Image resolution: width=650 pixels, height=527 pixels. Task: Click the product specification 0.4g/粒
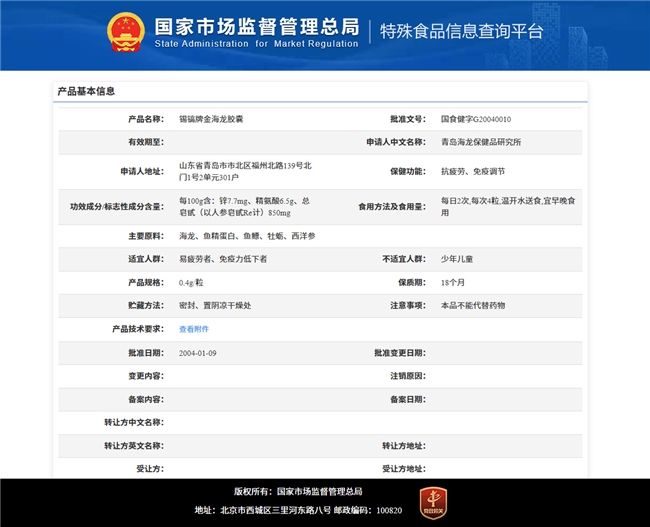[x=193, y=283]
